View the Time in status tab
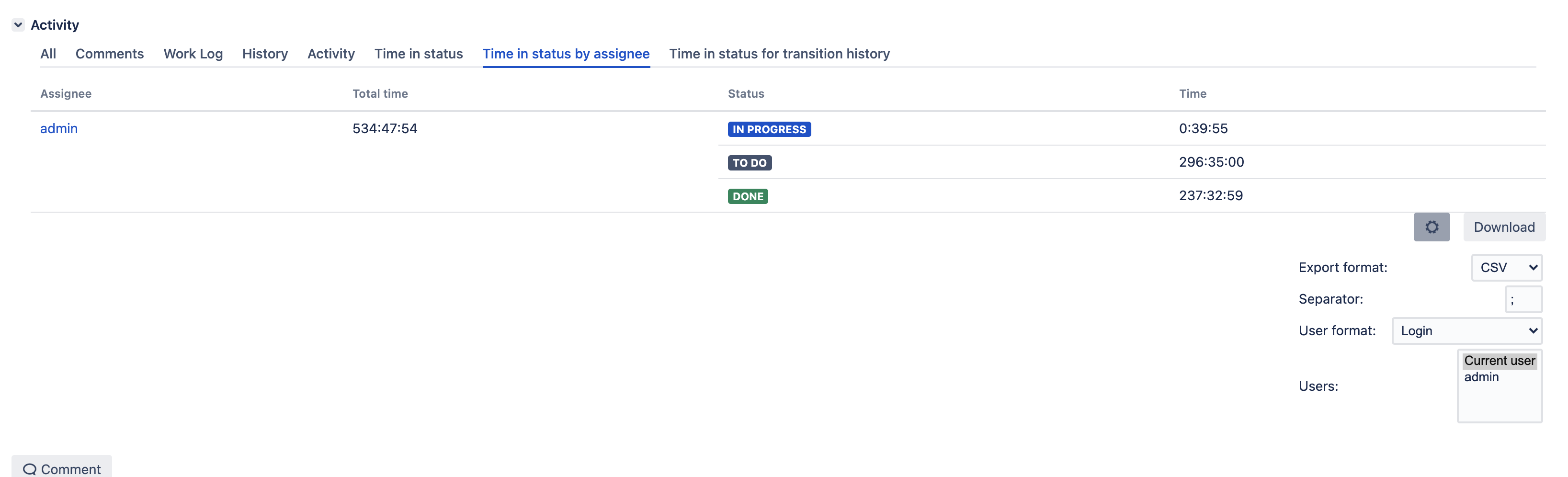1568x477 pixels. click(x=419, y=54)
